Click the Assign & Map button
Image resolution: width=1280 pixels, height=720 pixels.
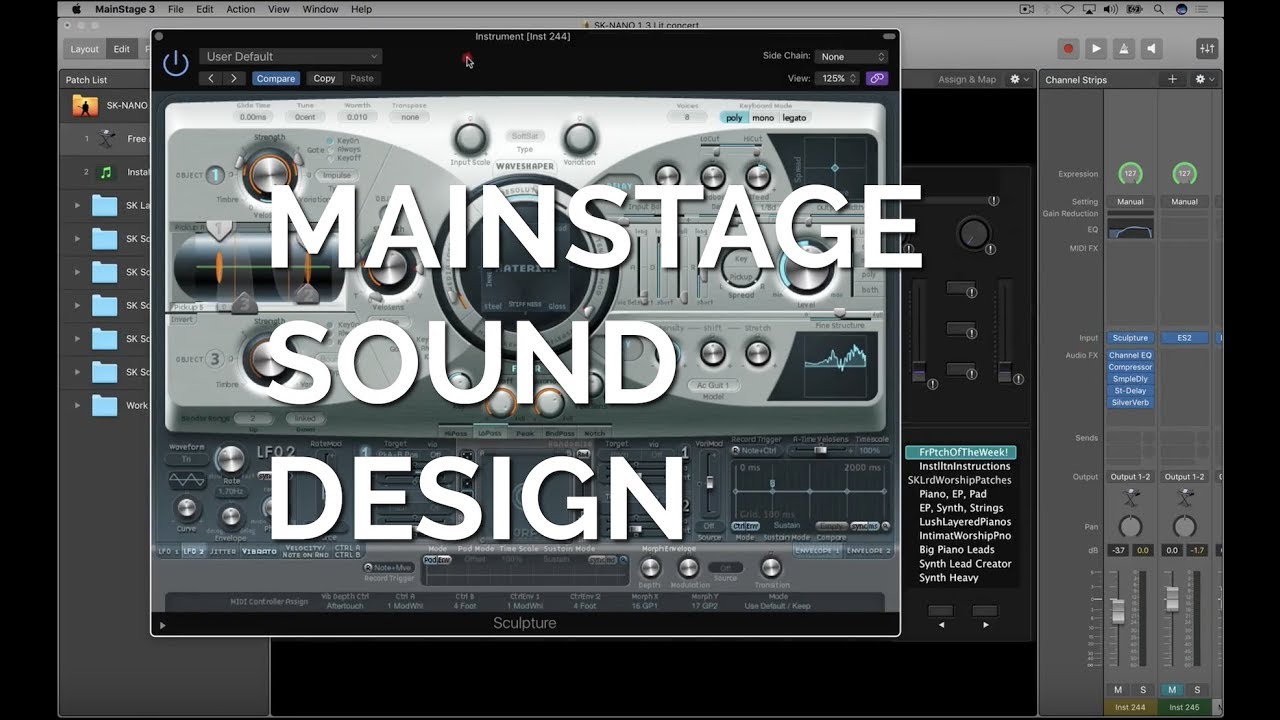966,79
